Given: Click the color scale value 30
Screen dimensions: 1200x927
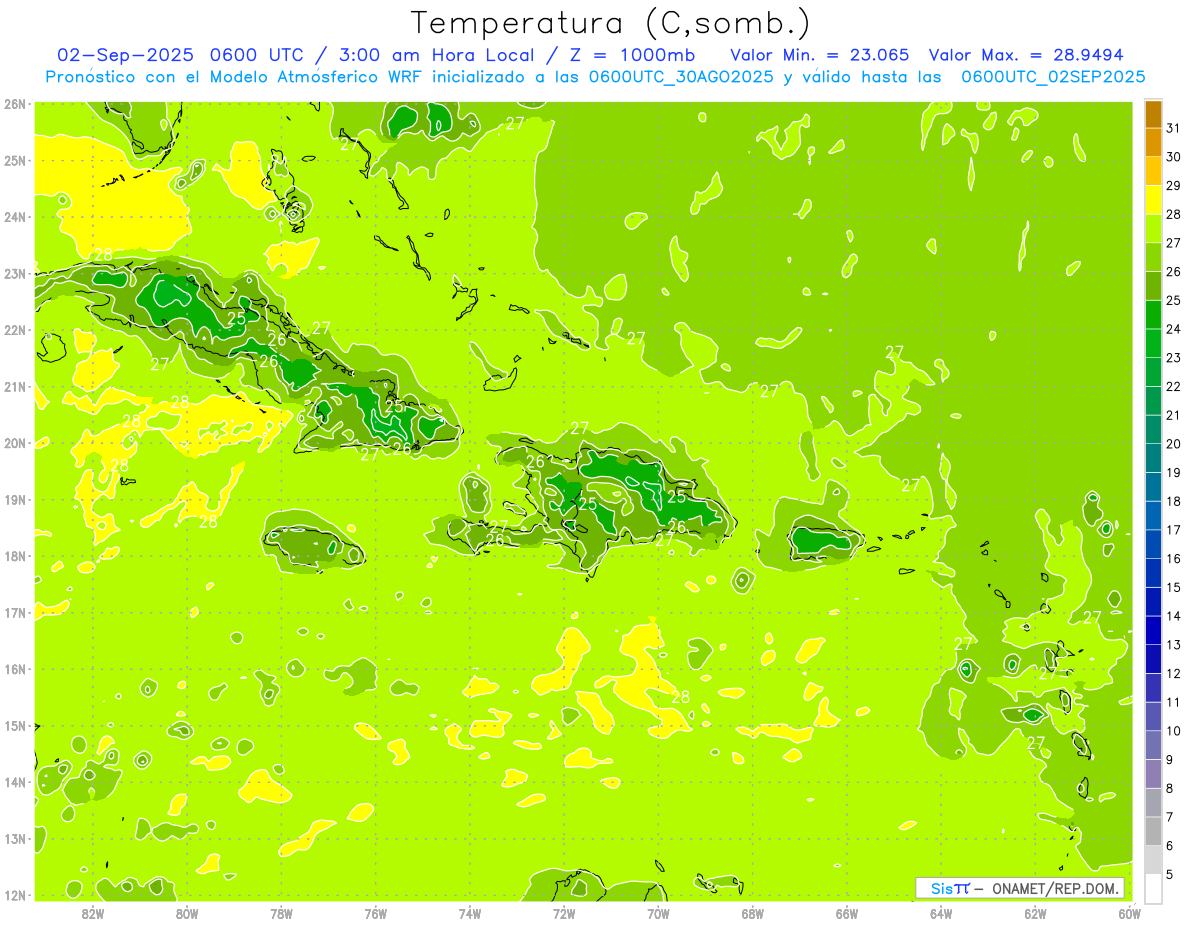Looking at the screenshot, I should [1174, 157].
